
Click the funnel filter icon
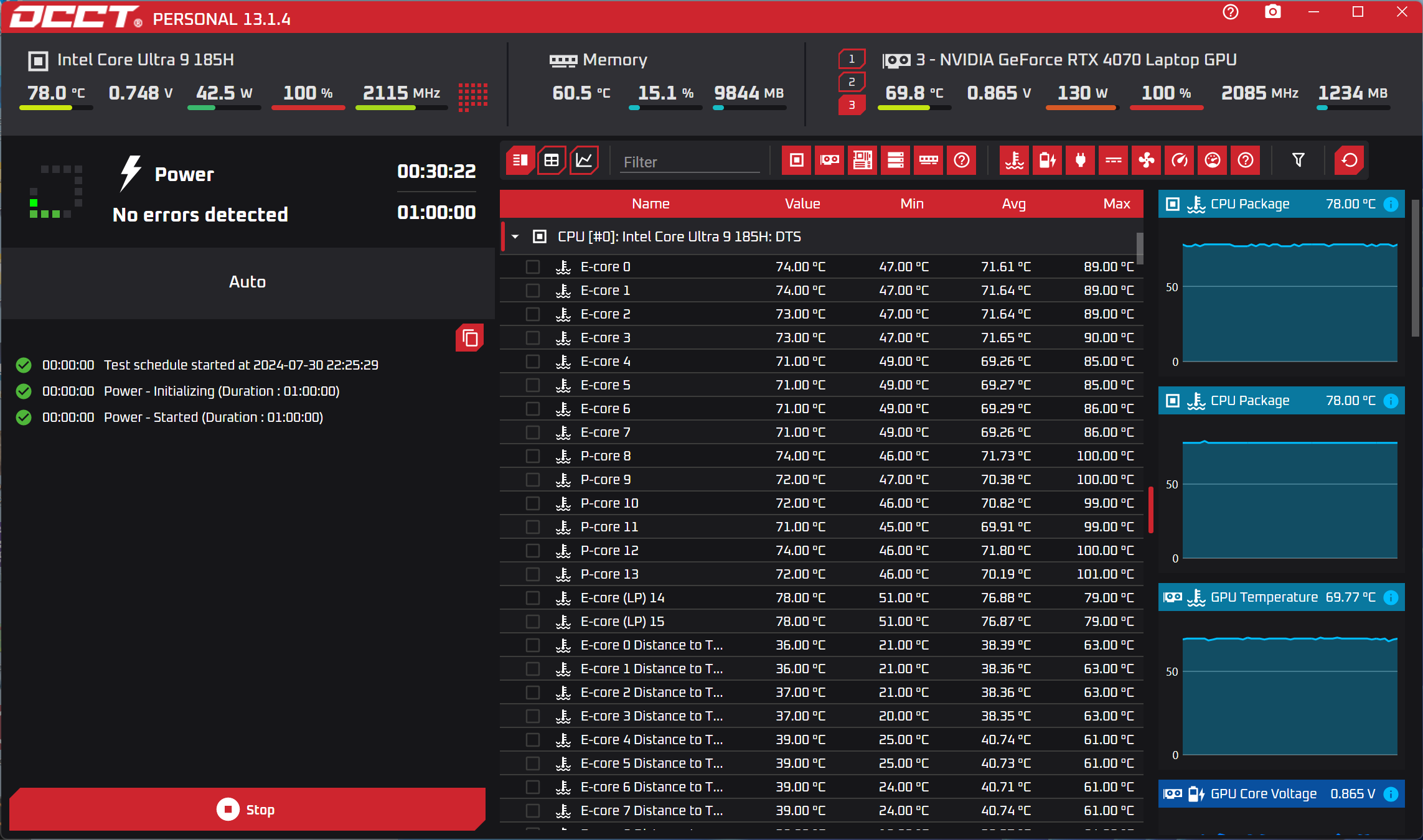[1298, 161]
